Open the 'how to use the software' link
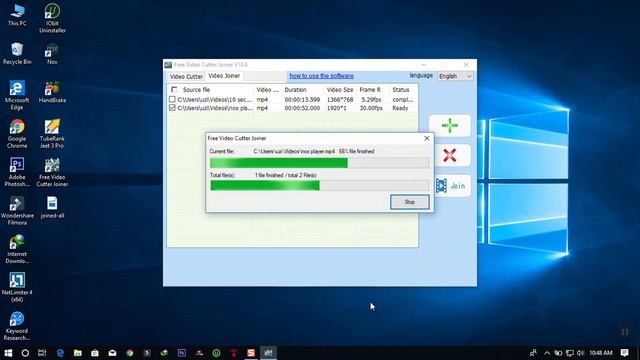Screen dimensions: 640x360 click(x=321, y=76)
